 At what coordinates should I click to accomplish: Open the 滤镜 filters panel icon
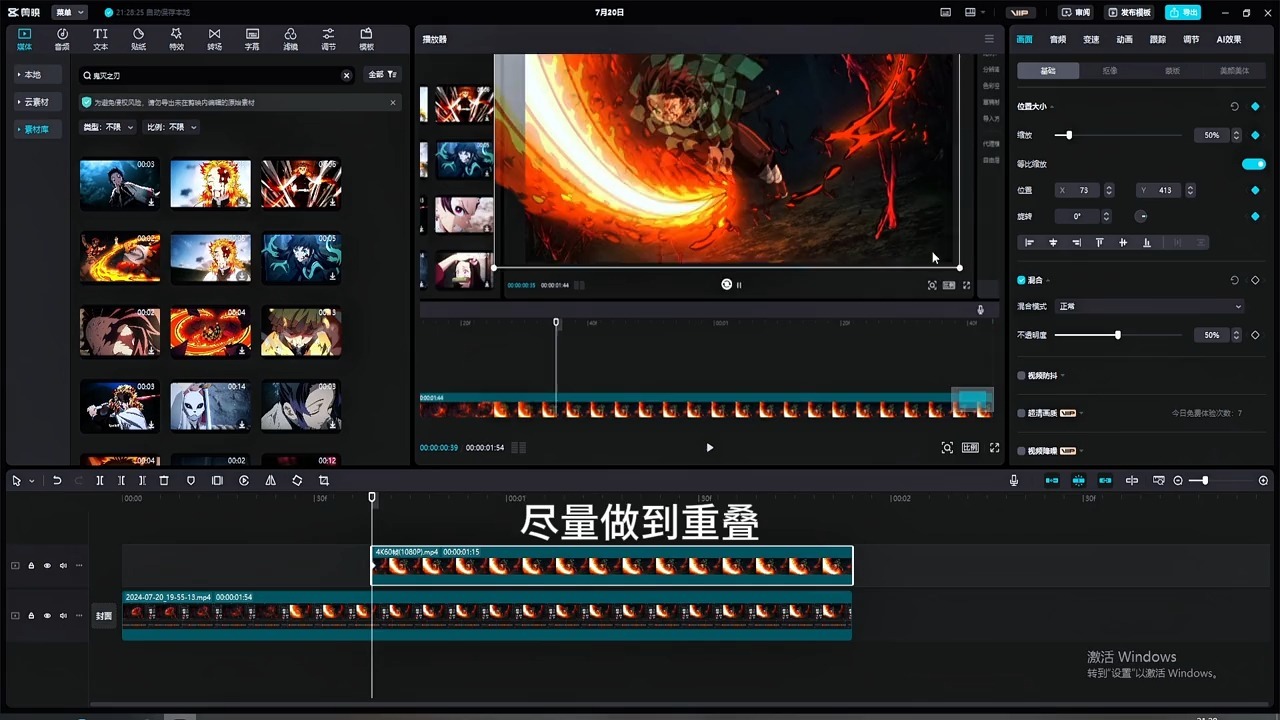290,39
